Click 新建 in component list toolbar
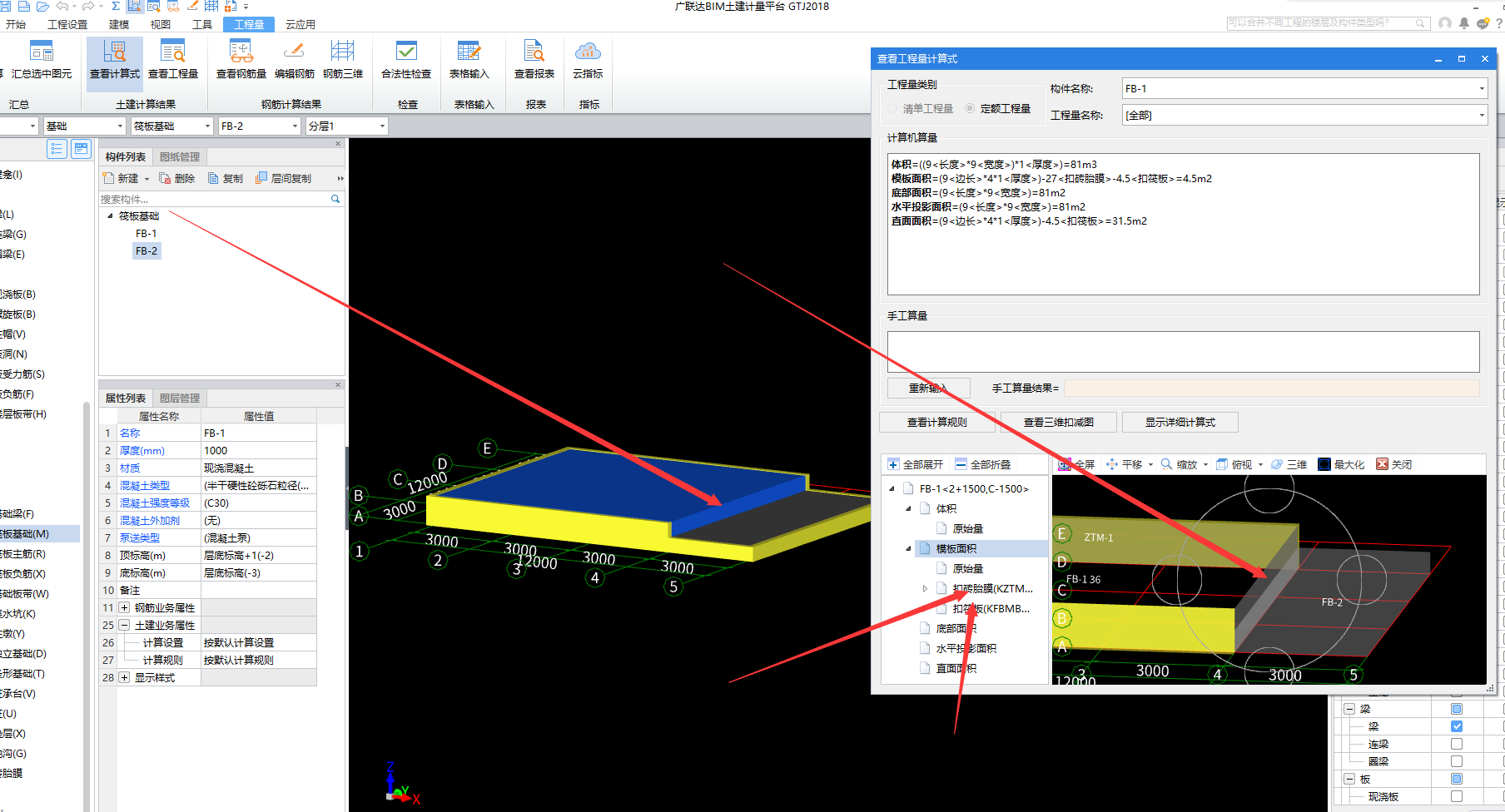 [x=122, y=178]
